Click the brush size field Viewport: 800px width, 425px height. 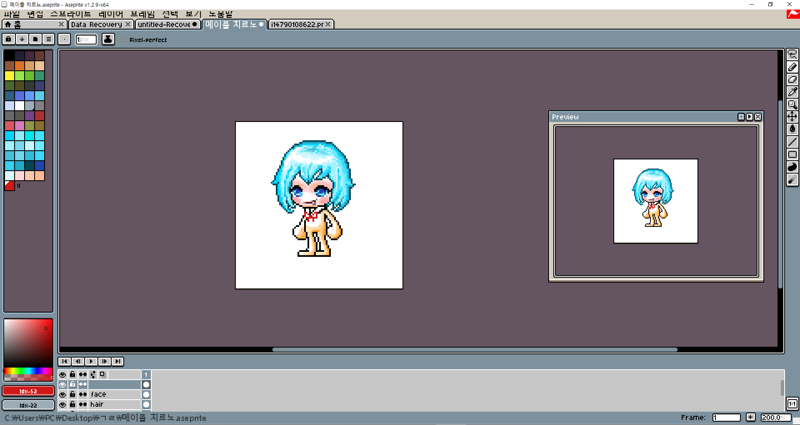point(86,39)
